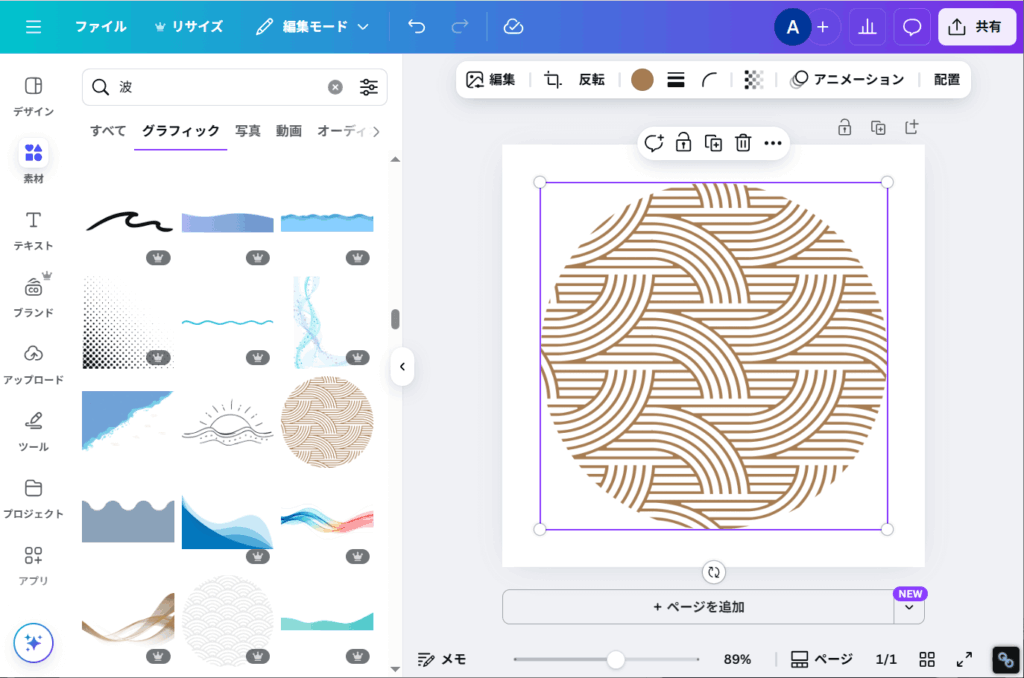
Task: Switch to the すべて tab
Action: (108, 131)
